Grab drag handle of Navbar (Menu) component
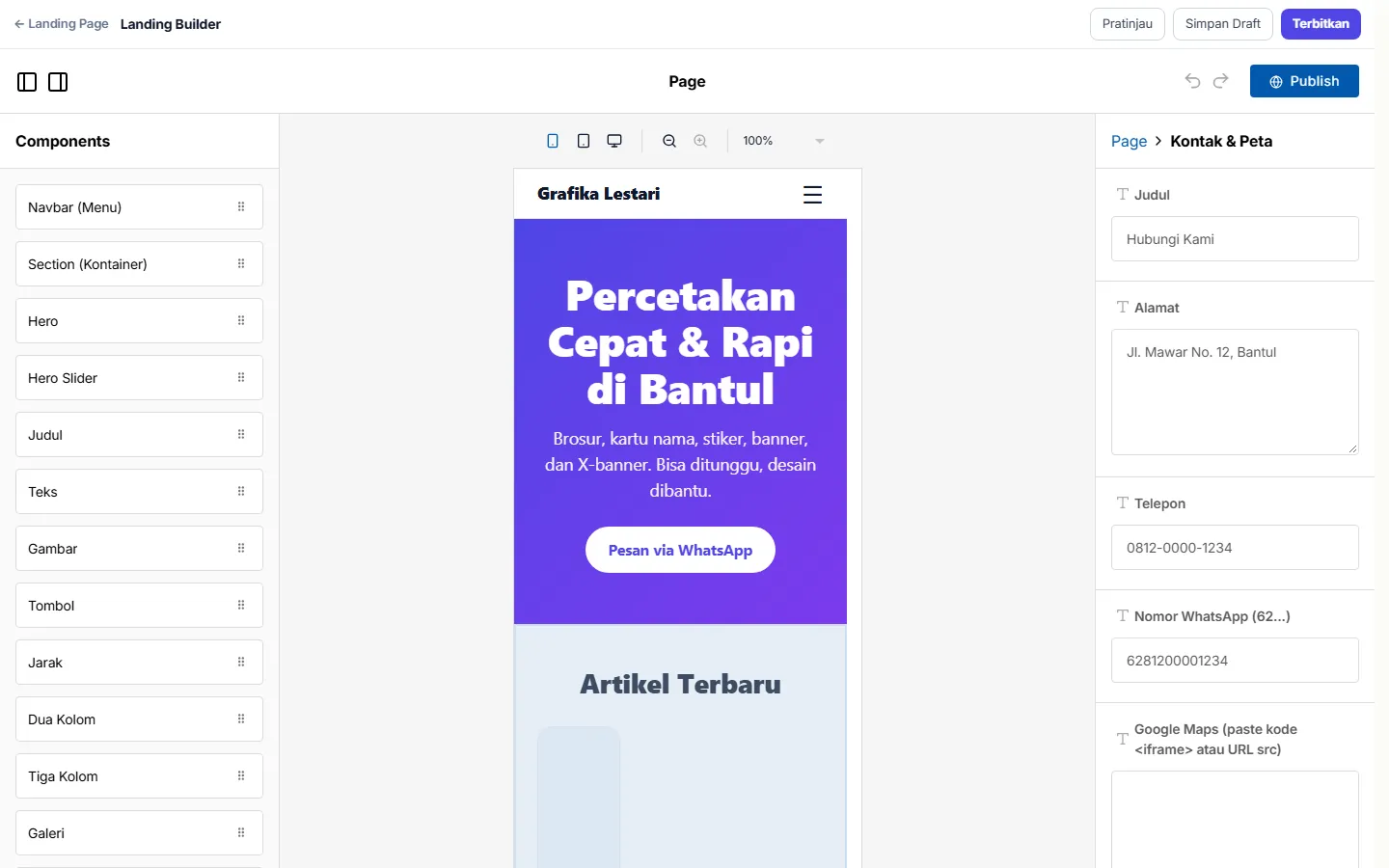Viewport: 1389px width, 868px height. click(241, 206)
